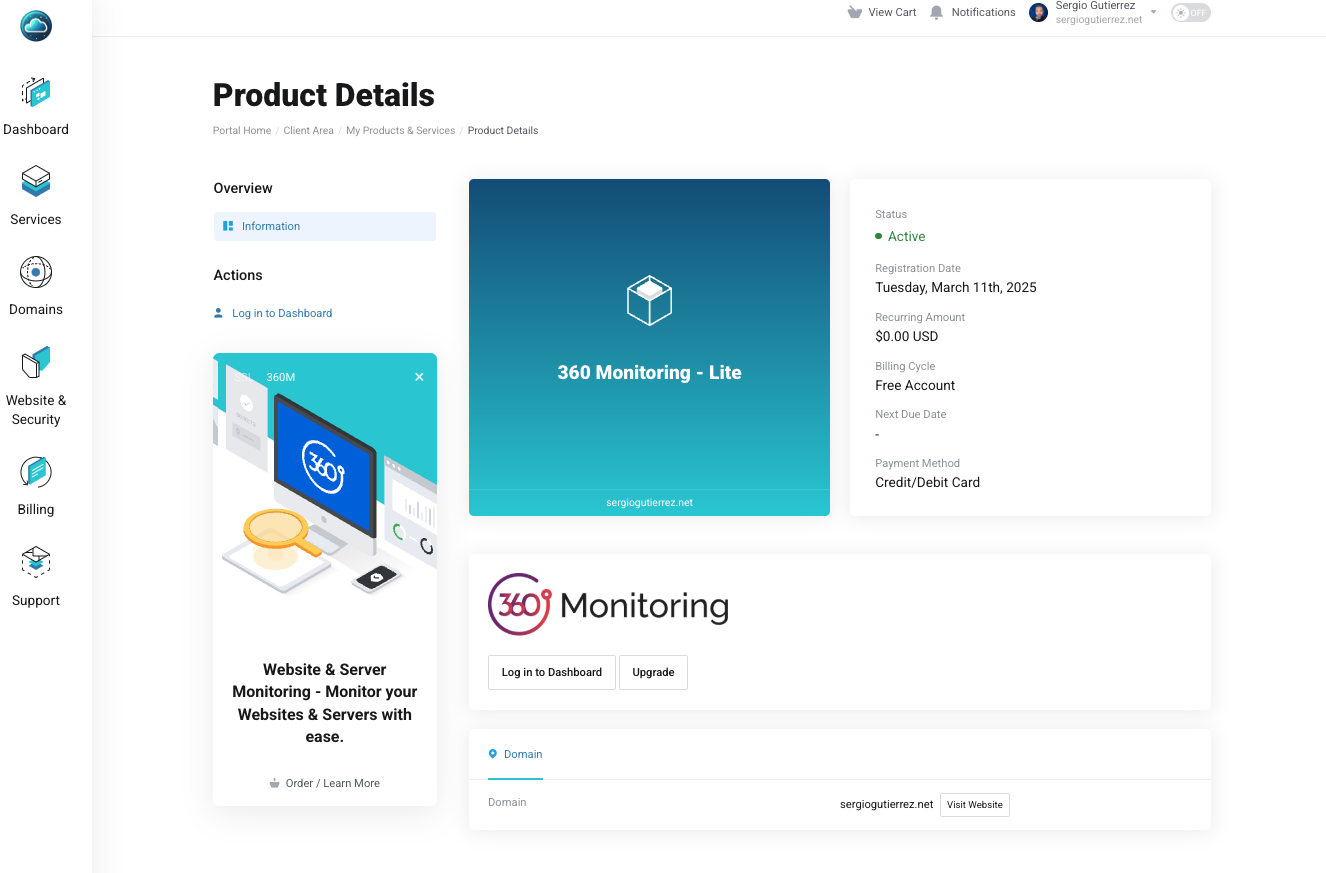Toggle the dark mode switch labeled OFF
The image size is (1326, 873).
tap(1191, 12)
